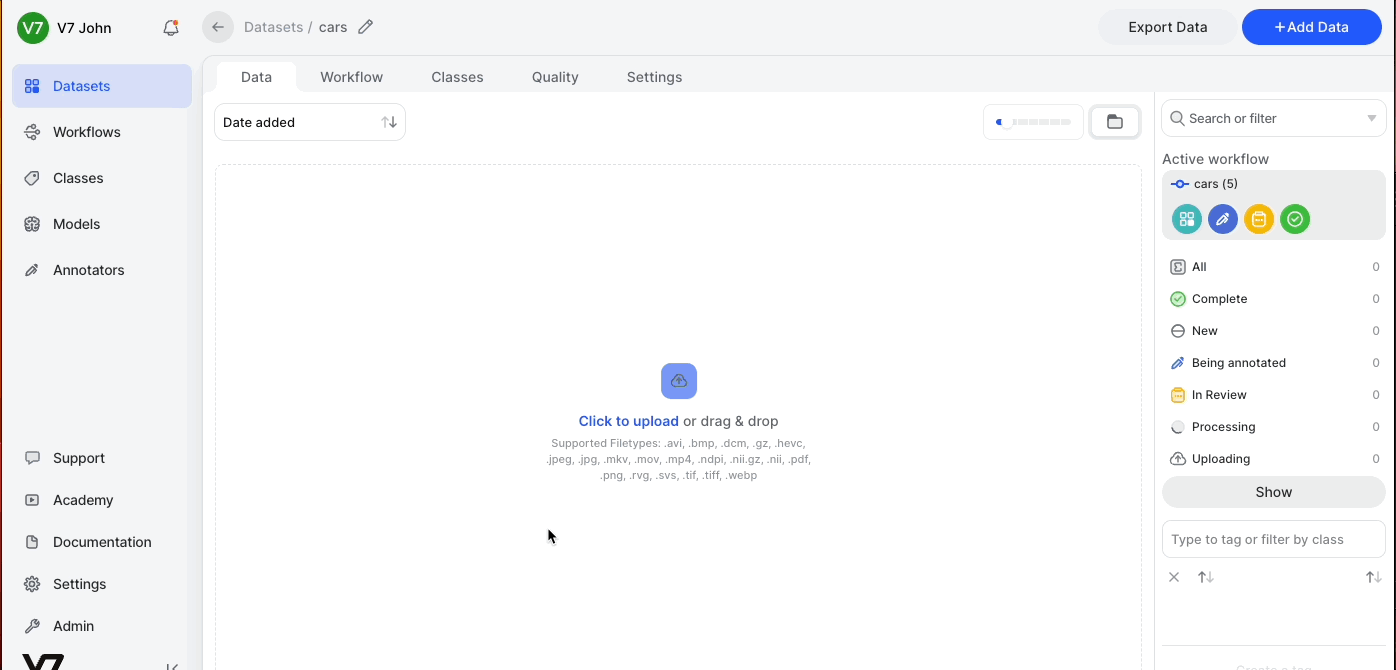Open Annotators in sidebar
Screen dimensions: 1396x670
(102, 270)
